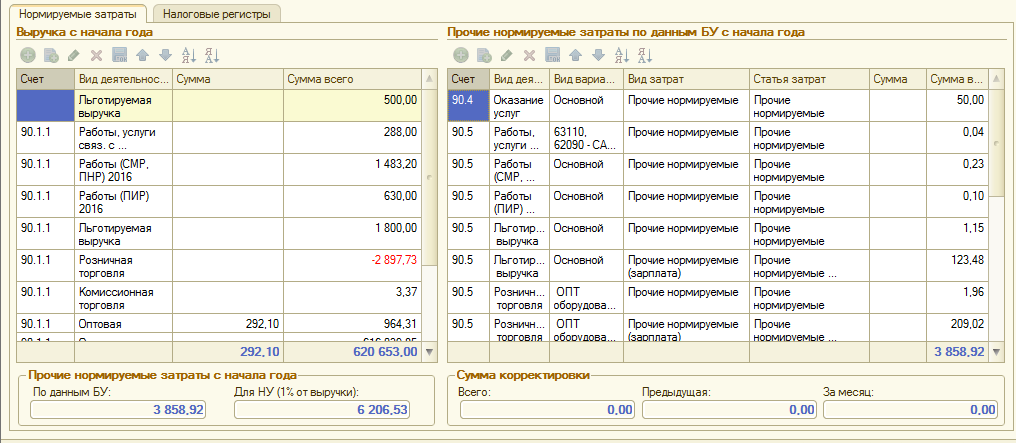Sort Выручка table ascending
This screenshot has height=443, width=1016.
tap(187, 54)
